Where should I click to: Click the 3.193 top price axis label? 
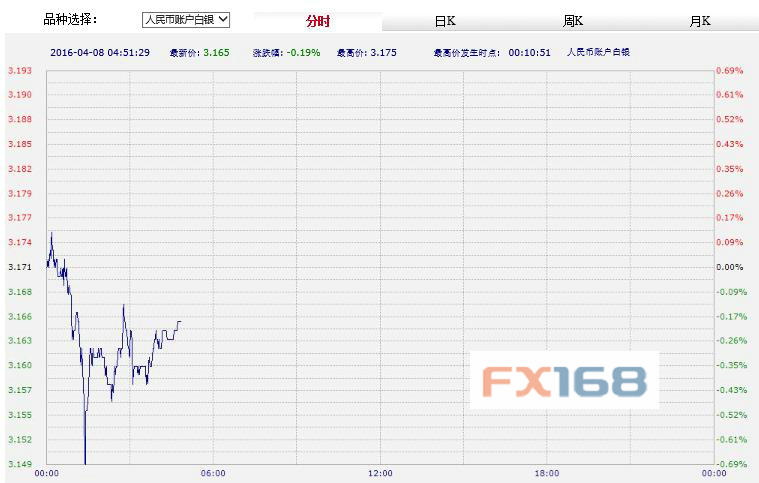[19, 71]
